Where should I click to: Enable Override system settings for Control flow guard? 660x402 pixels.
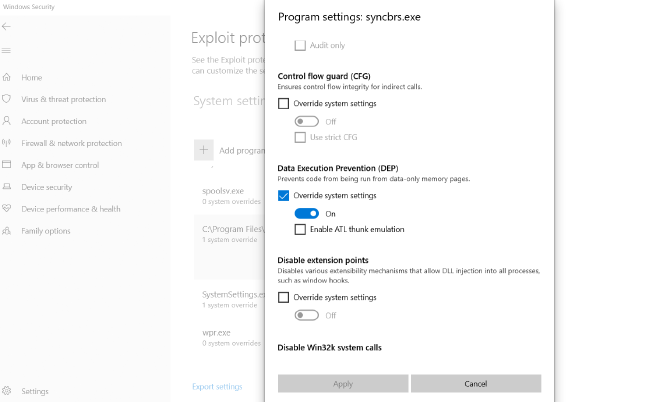(x=284, y=103)
